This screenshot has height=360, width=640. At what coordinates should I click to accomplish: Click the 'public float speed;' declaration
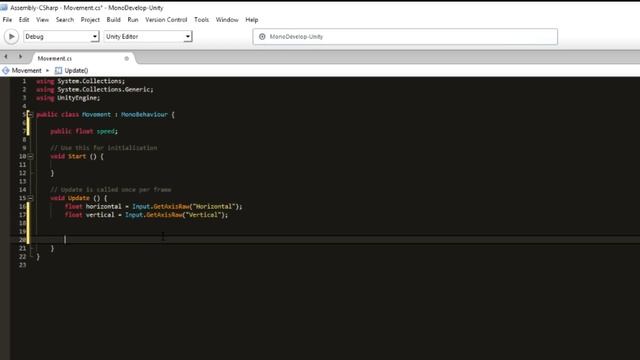(x=84, y=131)
